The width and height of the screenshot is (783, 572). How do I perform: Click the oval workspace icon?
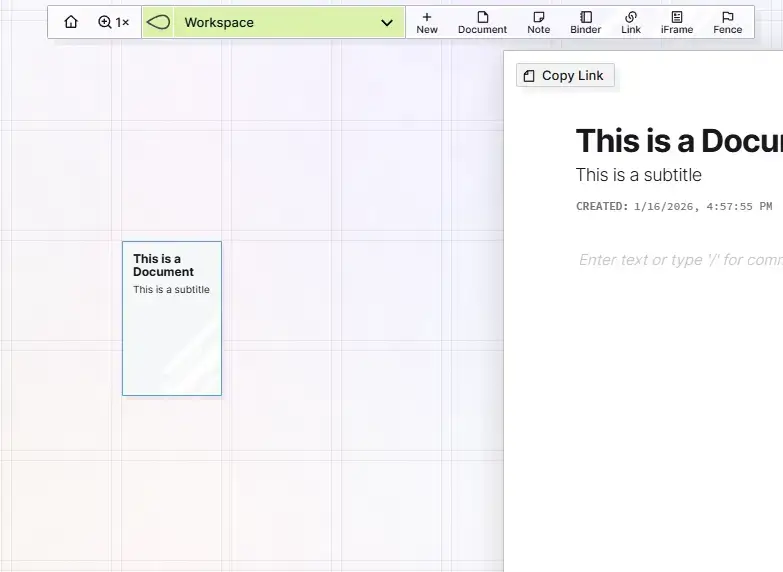(158, 22)
